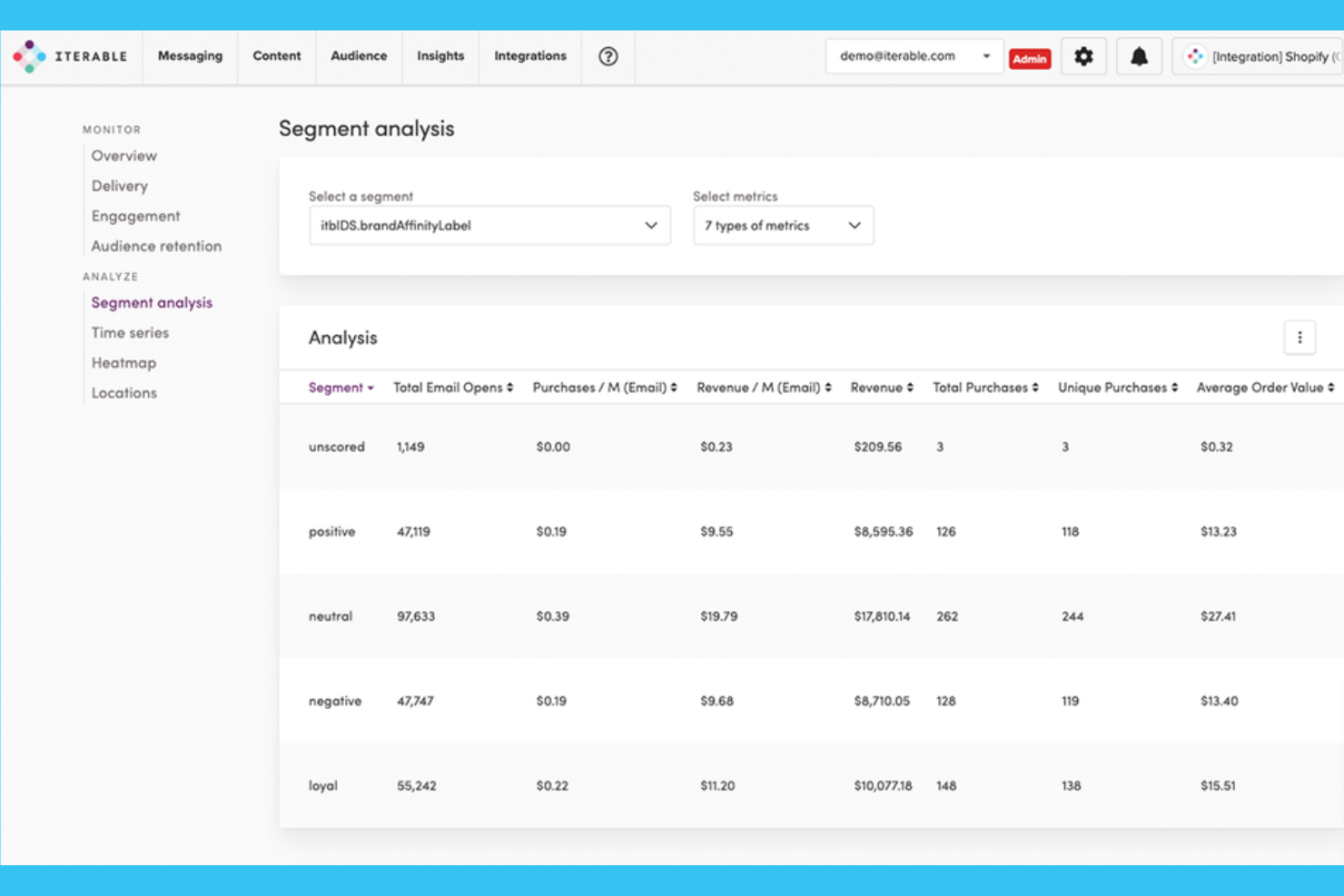This screenshot has width=1344, height=896.
Task: Sort by Segment column
Action: click(341, 388)
